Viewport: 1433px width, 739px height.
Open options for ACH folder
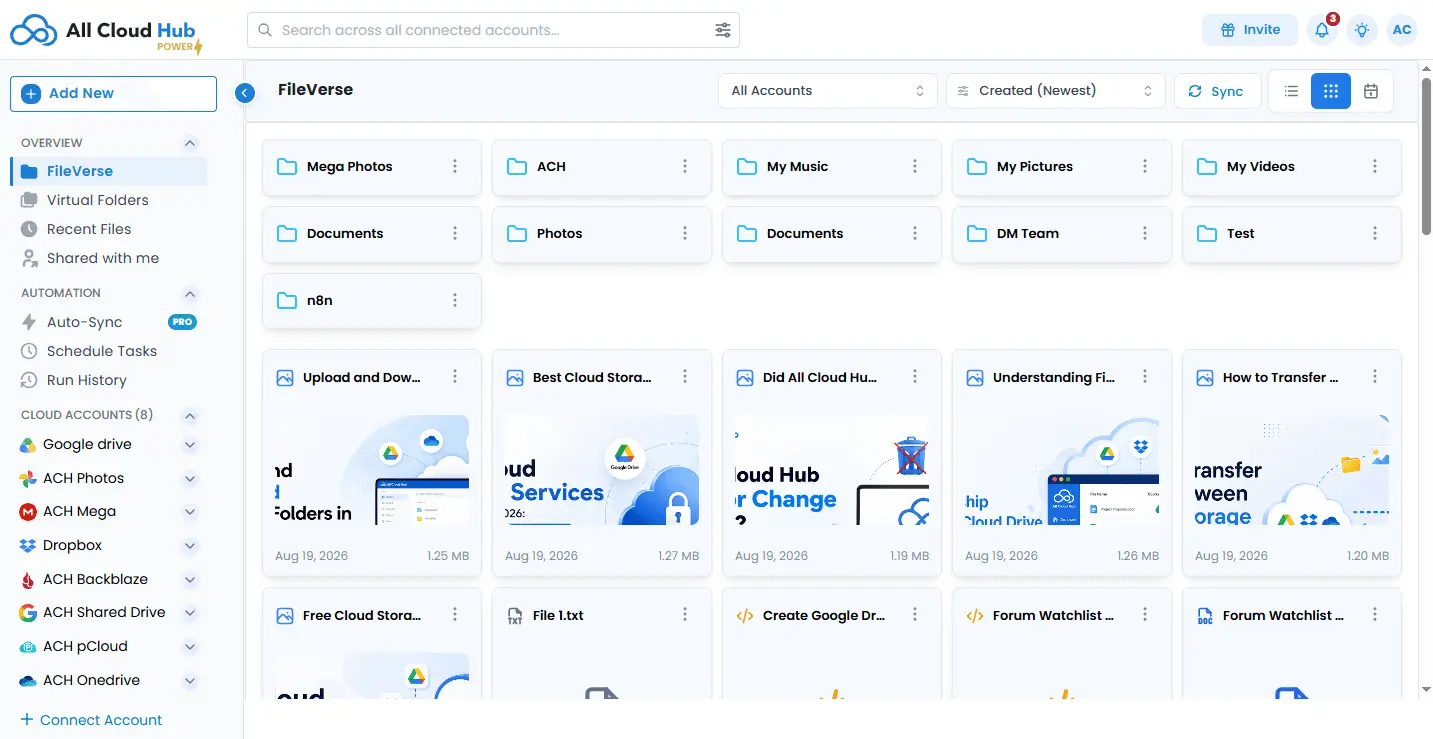click(685, 167)
